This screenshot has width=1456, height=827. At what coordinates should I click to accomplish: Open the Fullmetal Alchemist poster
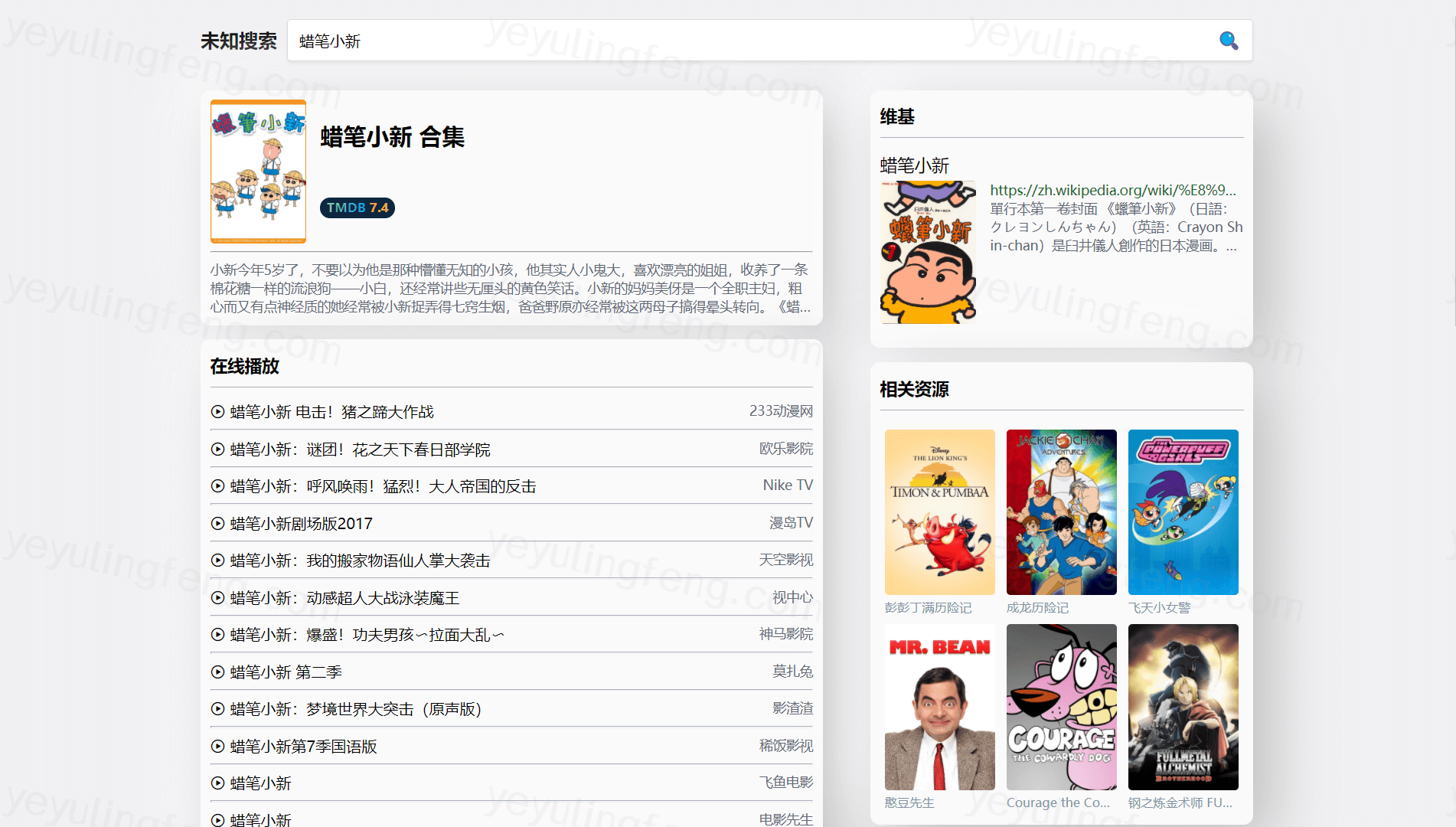pos(1183,707)
